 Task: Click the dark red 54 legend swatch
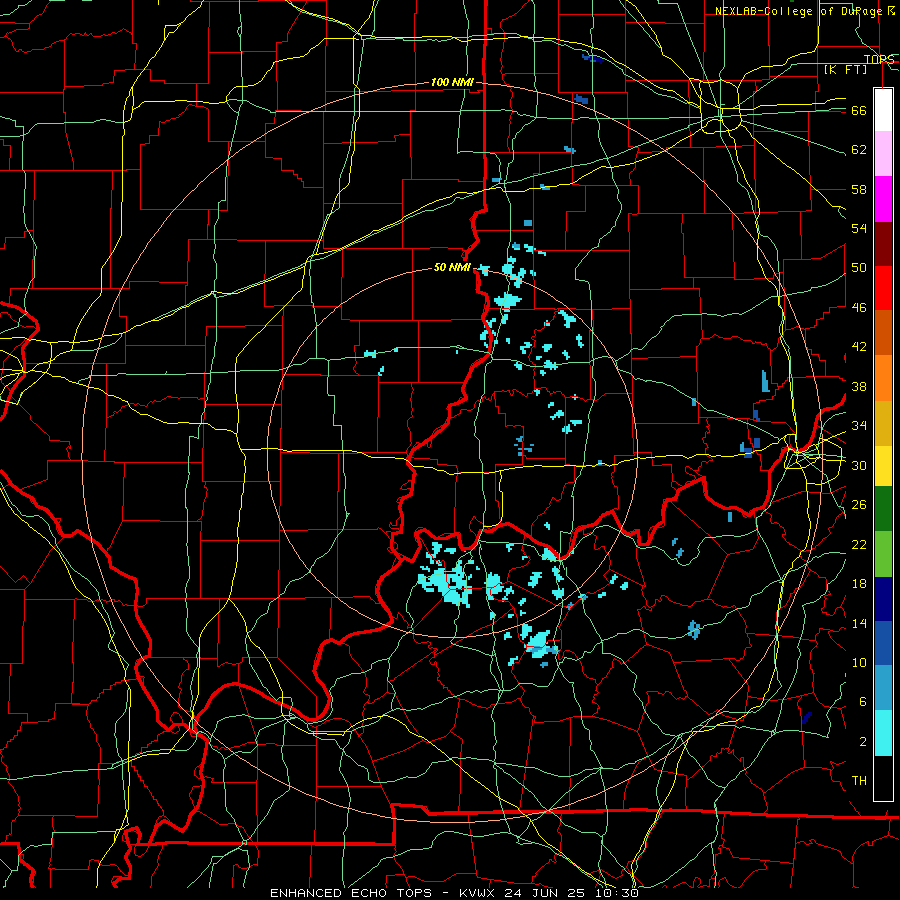[883, 243]
